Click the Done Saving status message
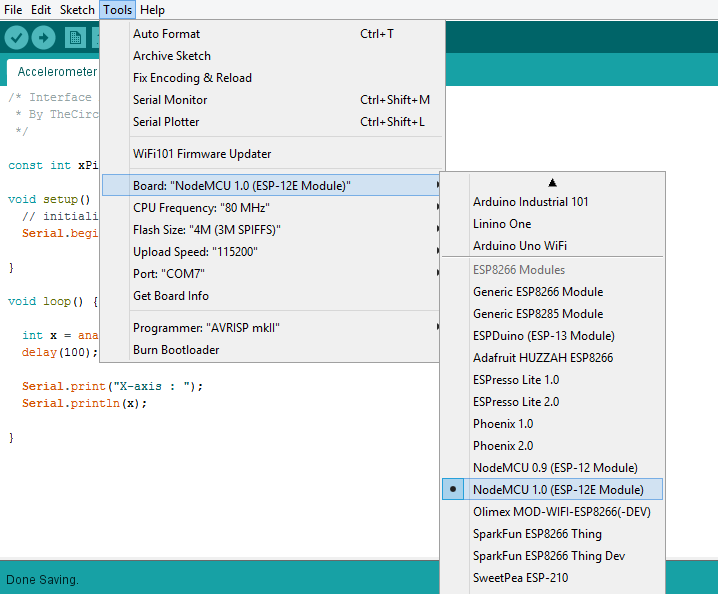Screen dimensions: 718x594 pos(42,580)
